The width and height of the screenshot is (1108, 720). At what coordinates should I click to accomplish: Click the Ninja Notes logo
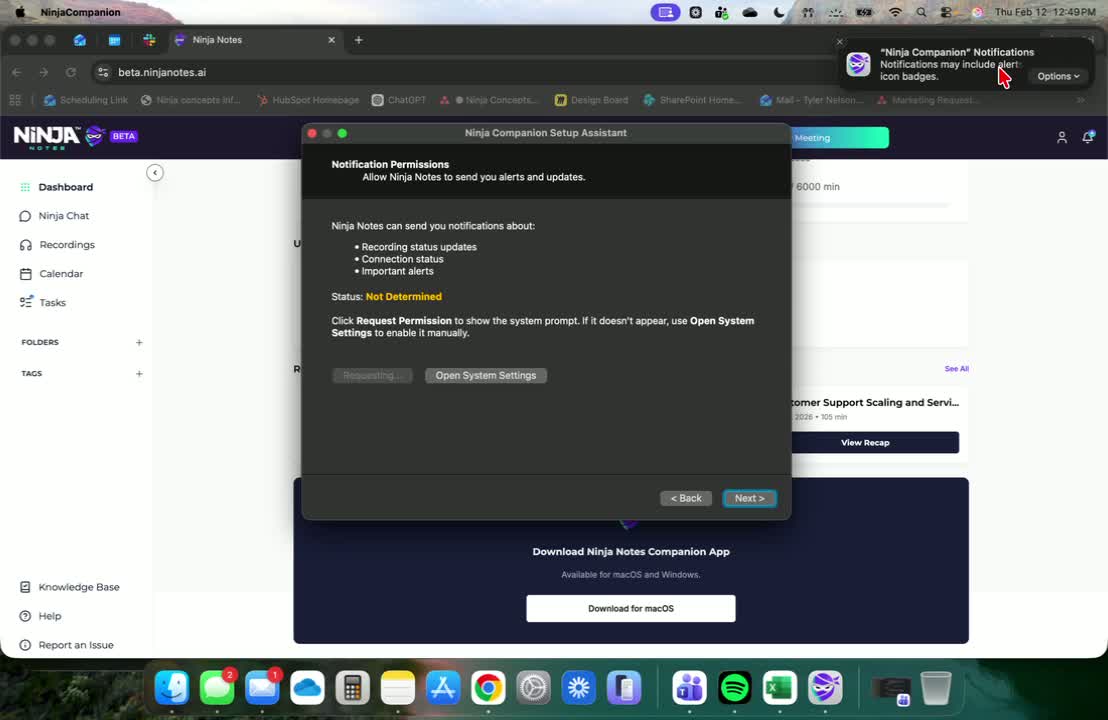pos(59,136)
